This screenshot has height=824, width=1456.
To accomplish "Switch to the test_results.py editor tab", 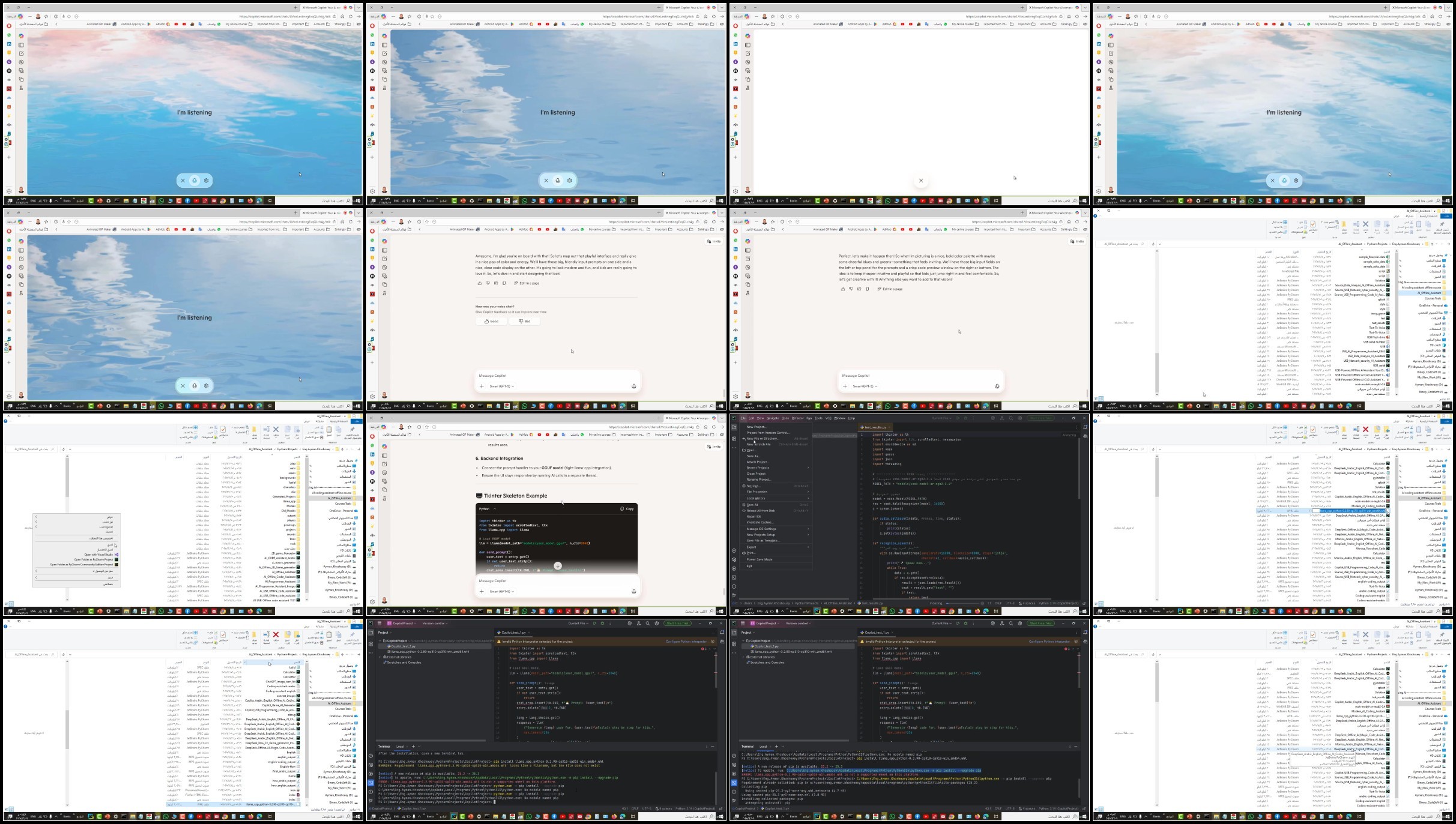I will point(875,427).
